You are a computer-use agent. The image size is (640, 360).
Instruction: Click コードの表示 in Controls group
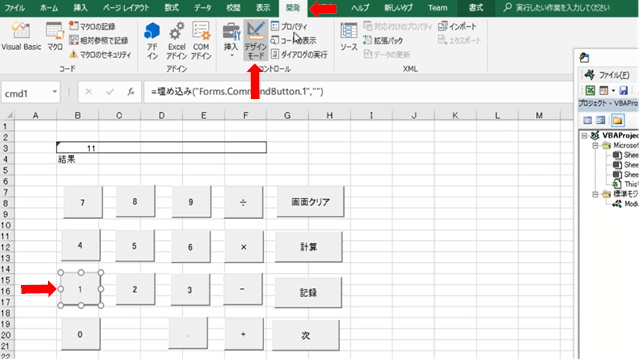click(293, 40)
